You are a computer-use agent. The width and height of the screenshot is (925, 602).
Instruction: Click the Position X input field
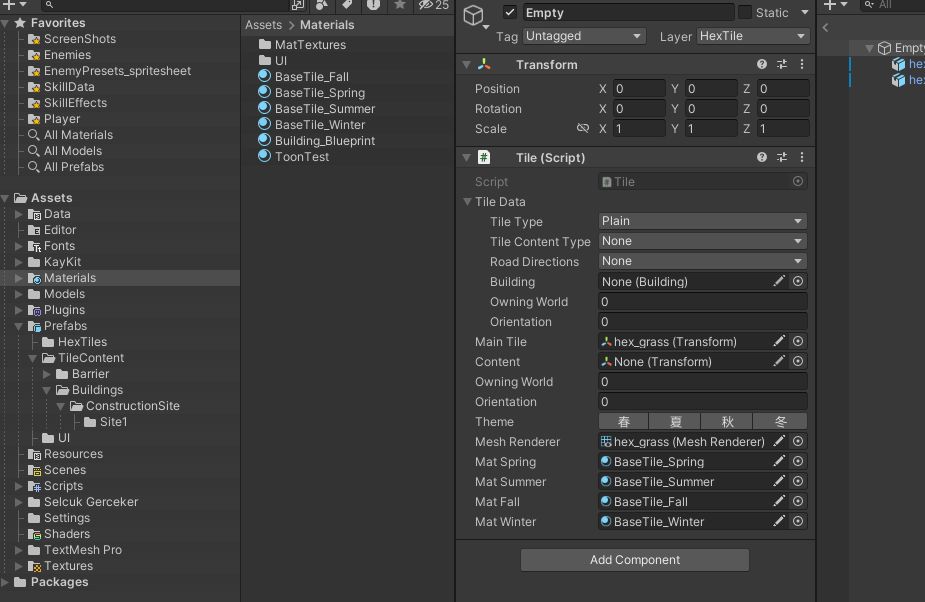(639, 89)
